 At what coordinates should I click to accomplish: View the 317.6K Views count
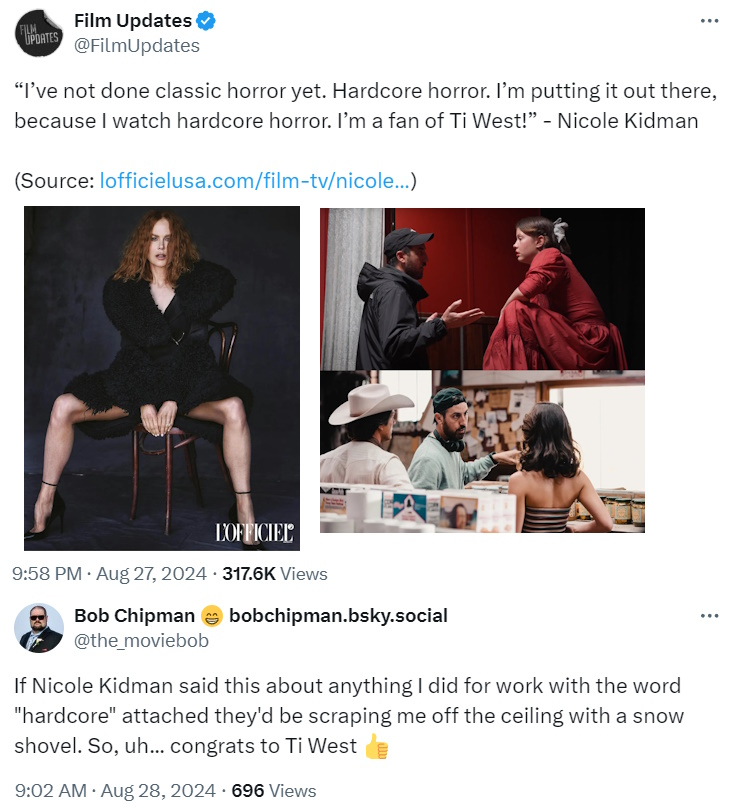click(x=275, y=574)
